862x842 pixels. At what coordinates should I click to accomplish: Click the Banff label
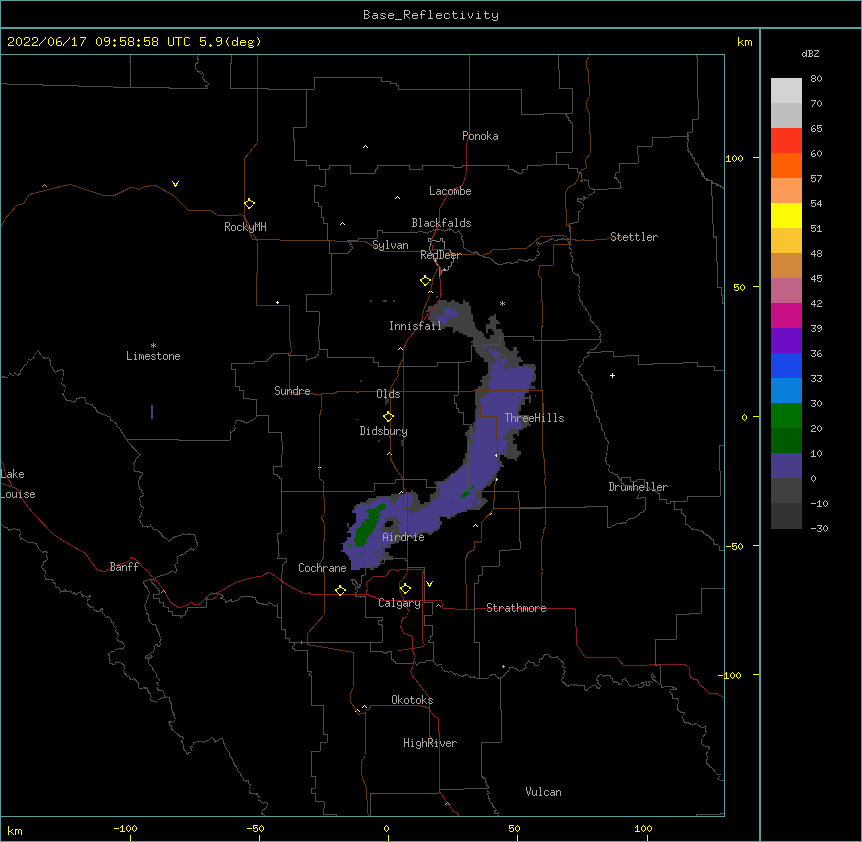click(x=124, y=567)
